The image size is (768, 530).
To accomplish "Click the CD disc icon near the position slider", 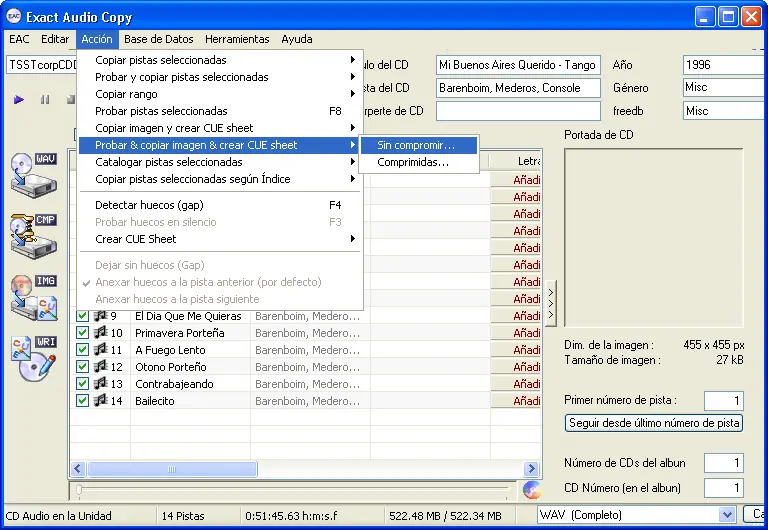I will pos(531,489).
